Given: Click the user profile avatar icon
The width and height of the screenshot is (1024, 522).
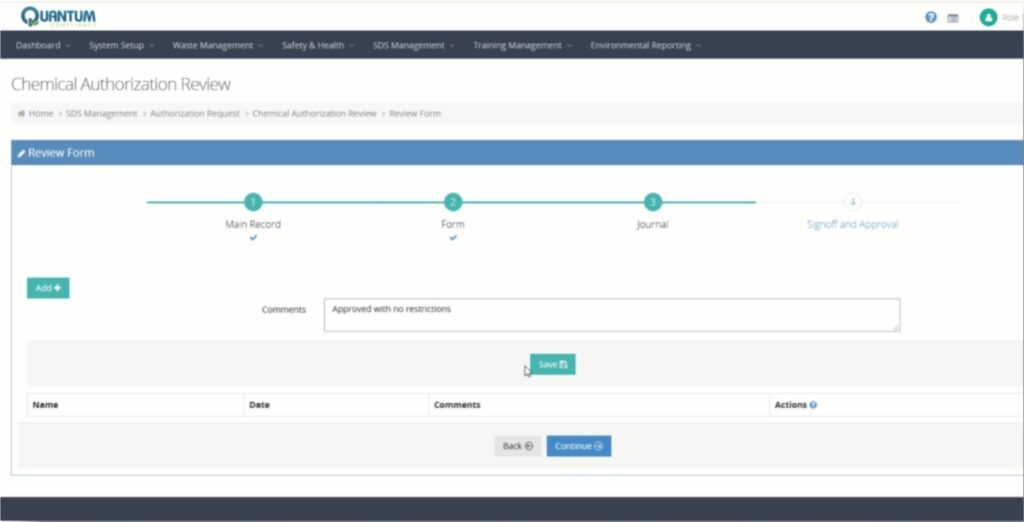Looking at the screenshot, I should (x=988, y=17).
